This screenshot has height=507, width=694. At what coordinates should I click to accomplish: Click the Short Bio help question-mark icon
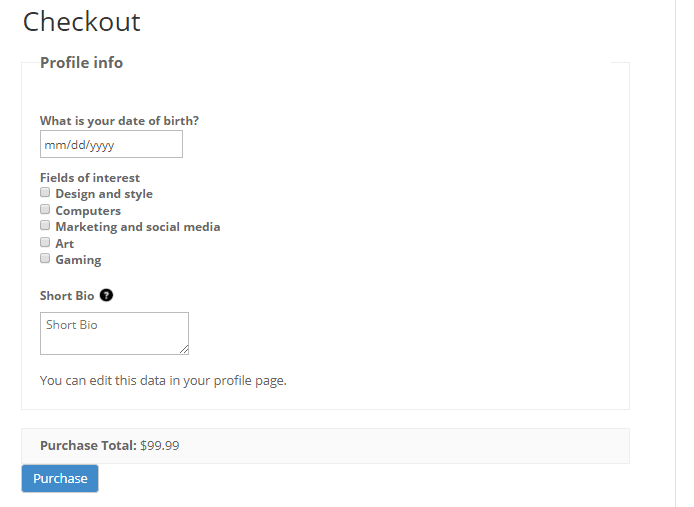(107, 296)
